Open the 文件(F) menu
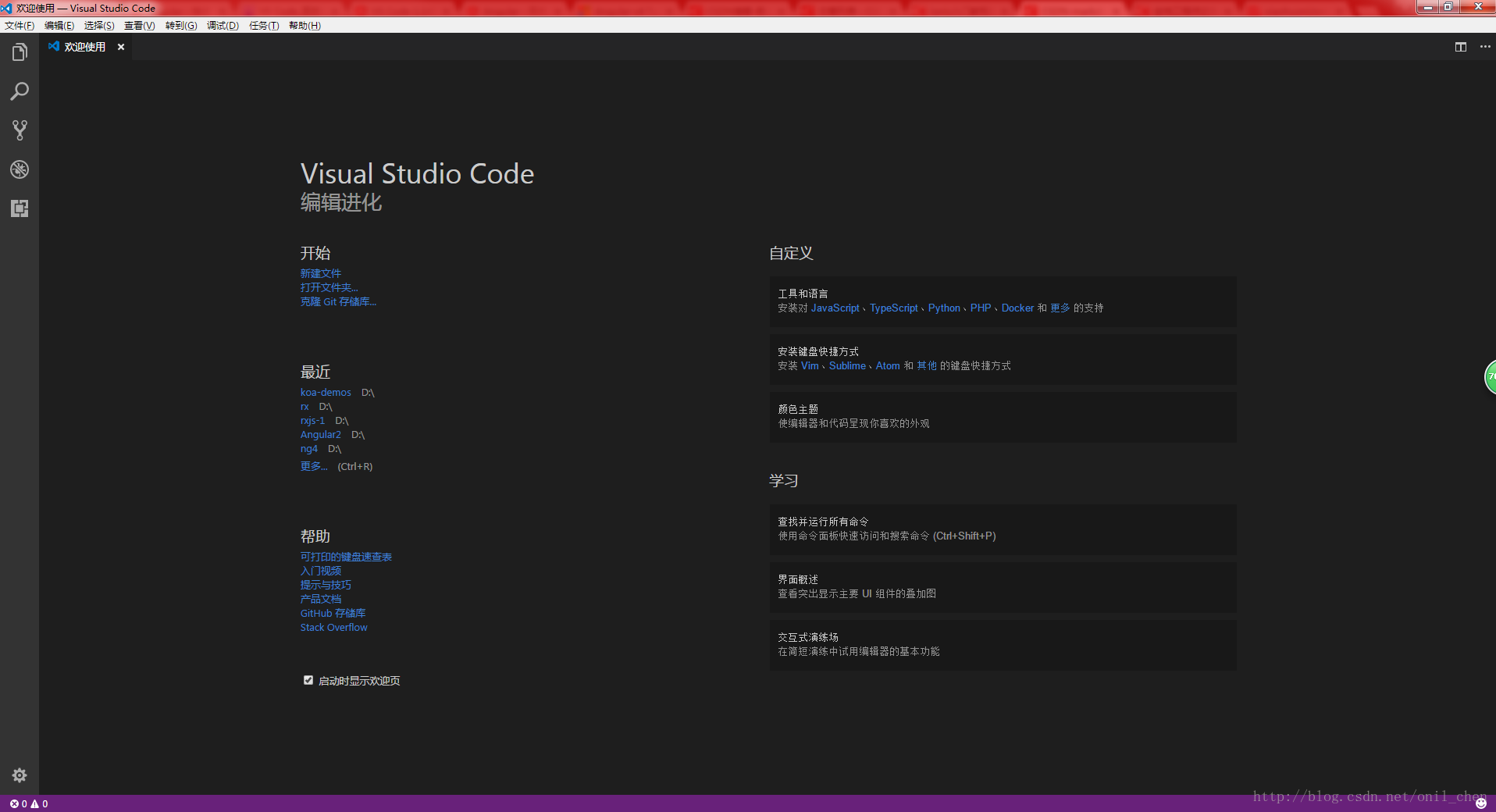1496x812 pixels. pyautogui.click(x=20, y=26)
